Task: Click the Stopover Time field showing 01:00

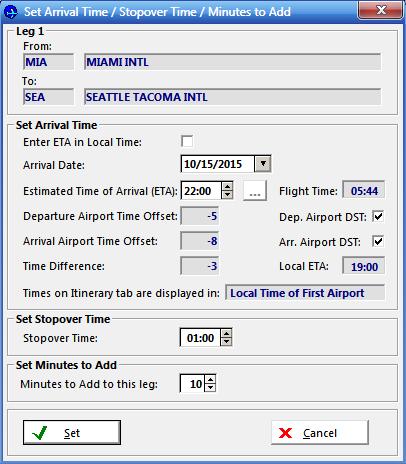Action: pyautogui.click(x=200, y=338)
